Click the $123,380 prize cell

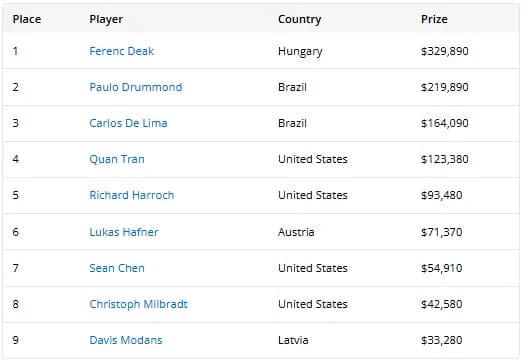pyautogui.click(x=445, y=159)
